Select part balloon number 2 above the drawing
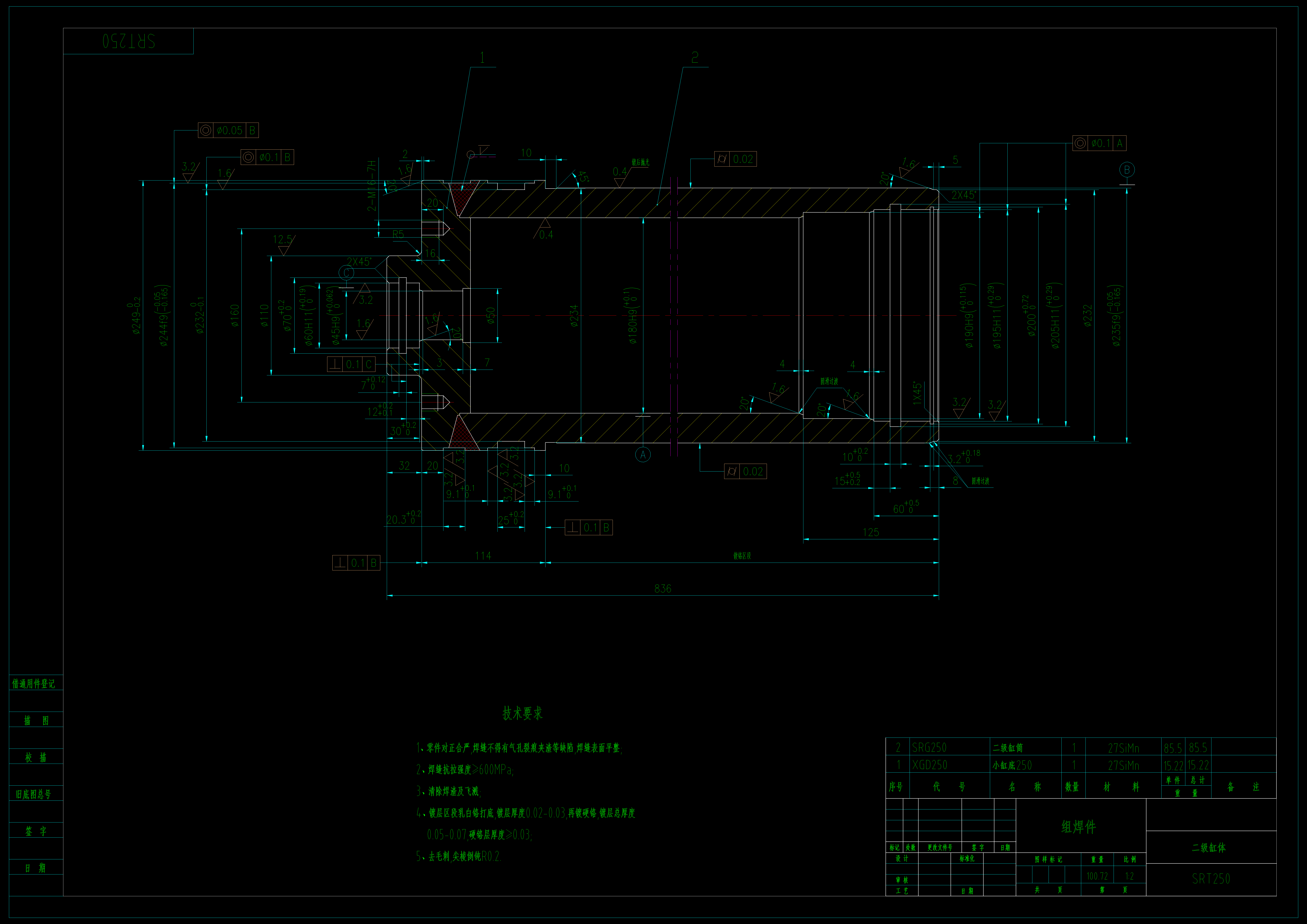 click(694, 58)
